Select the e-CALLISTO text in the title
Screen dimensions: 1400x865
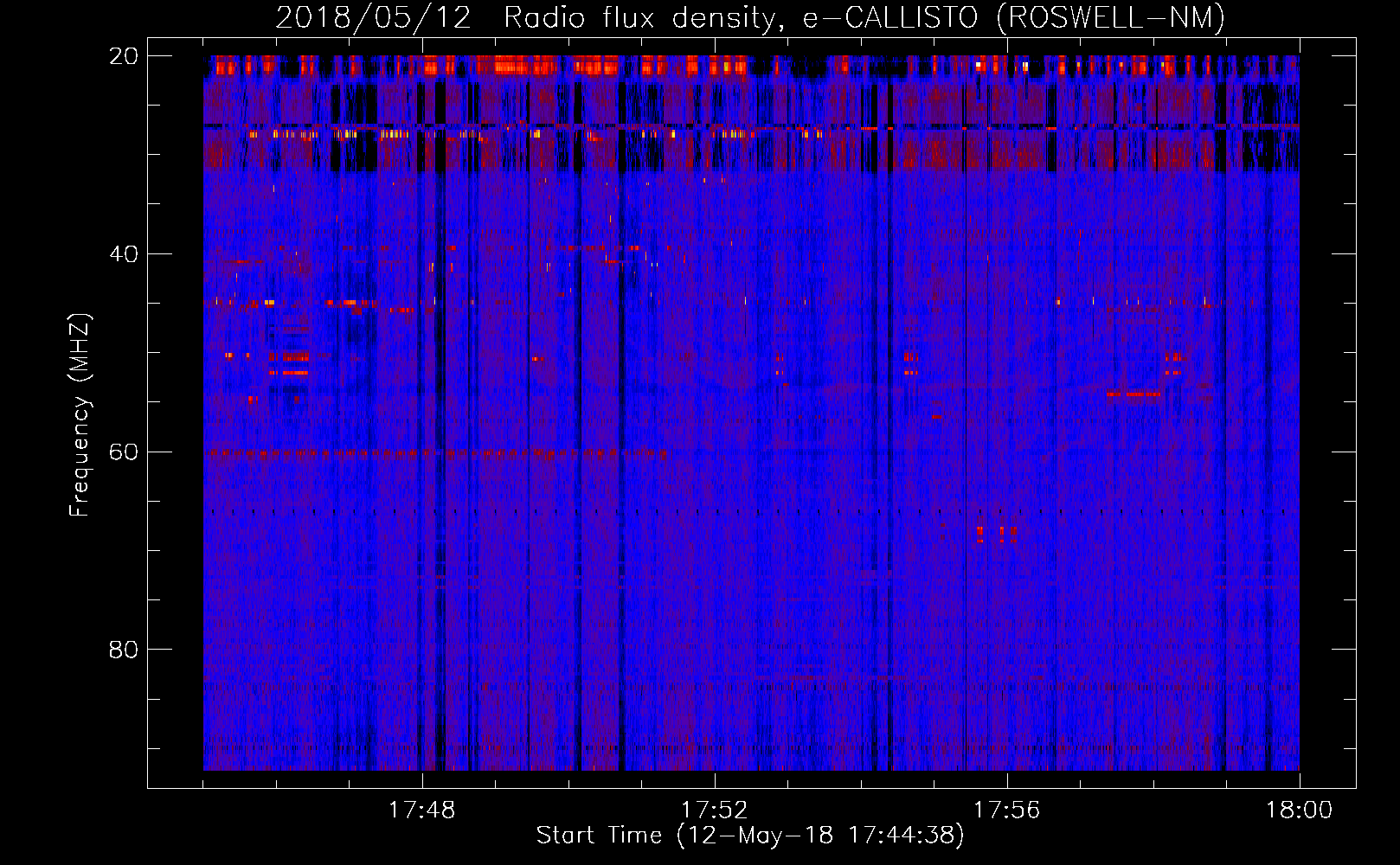(890, 18)
